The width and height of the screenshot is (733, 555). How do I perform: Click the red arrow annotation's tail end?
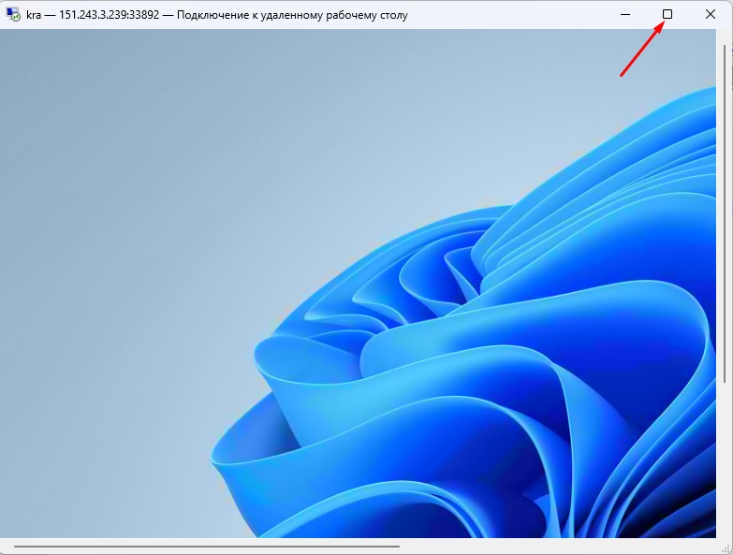click(x=622, y=76)
